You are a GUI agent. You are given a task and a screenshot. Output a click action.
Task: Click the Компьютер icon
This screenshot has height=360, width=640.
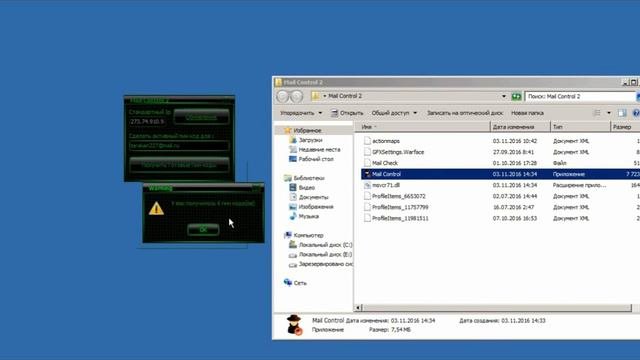[288, 235]
